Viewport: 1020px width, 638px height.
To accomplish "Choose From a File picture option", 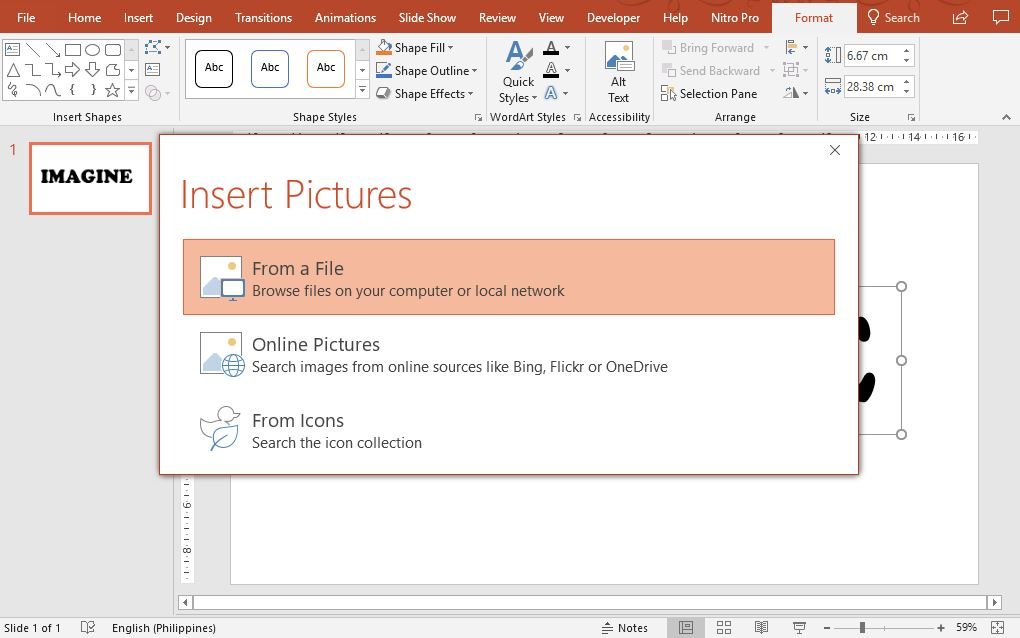I will pyautogui.click(x=508, y=278).
